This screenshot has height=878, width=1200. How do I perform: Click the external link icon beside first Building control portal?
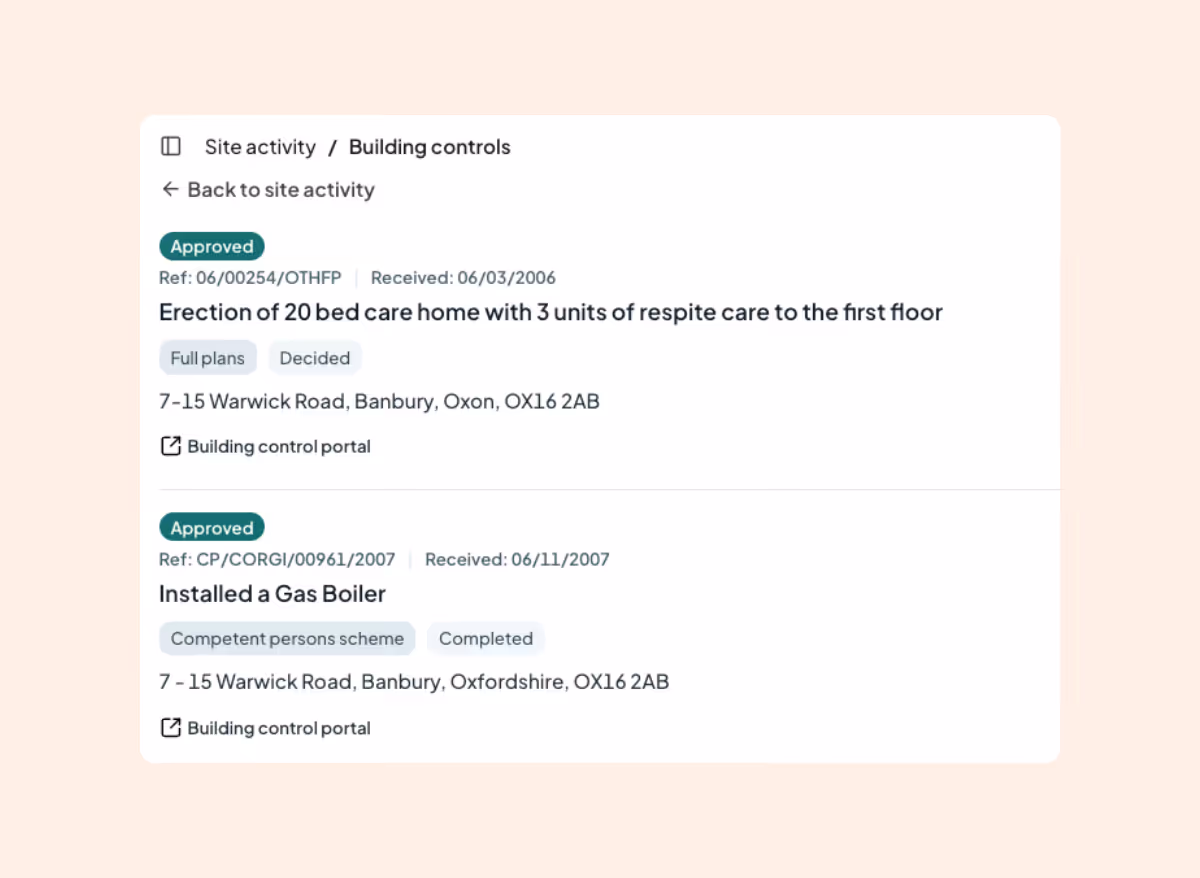[x=170, y=446]
